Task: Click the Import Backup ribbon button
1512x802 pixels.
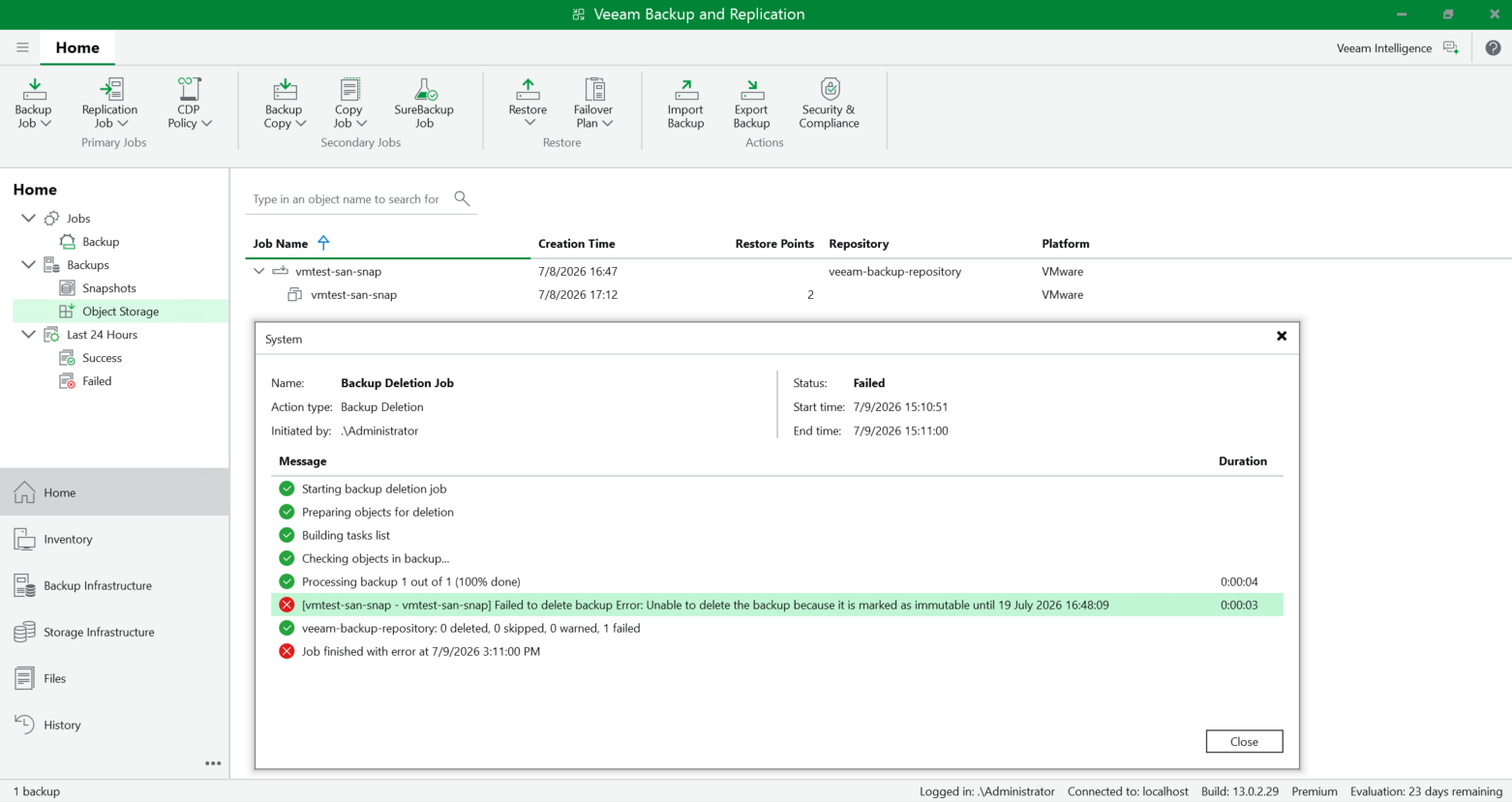Action: [x=685, y=104]
